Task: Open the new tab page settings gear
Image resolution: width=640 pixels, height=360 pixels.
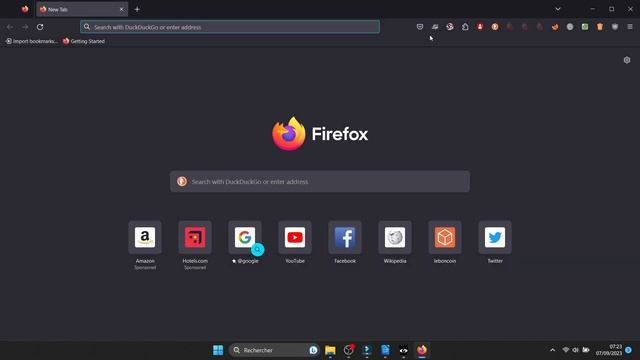Action: [627, 60]
